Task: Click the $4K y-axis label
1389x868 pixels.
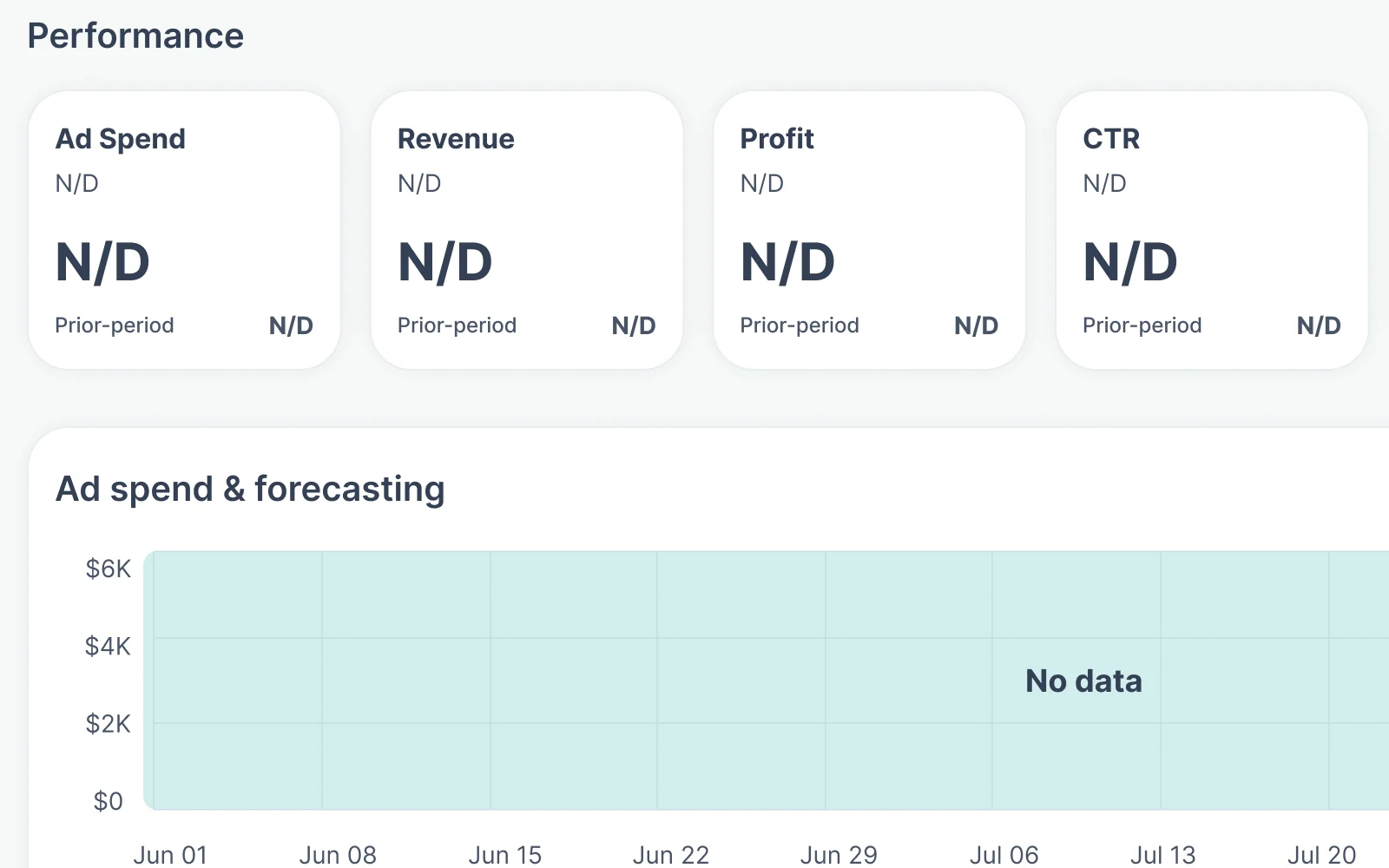Action: 109,647
